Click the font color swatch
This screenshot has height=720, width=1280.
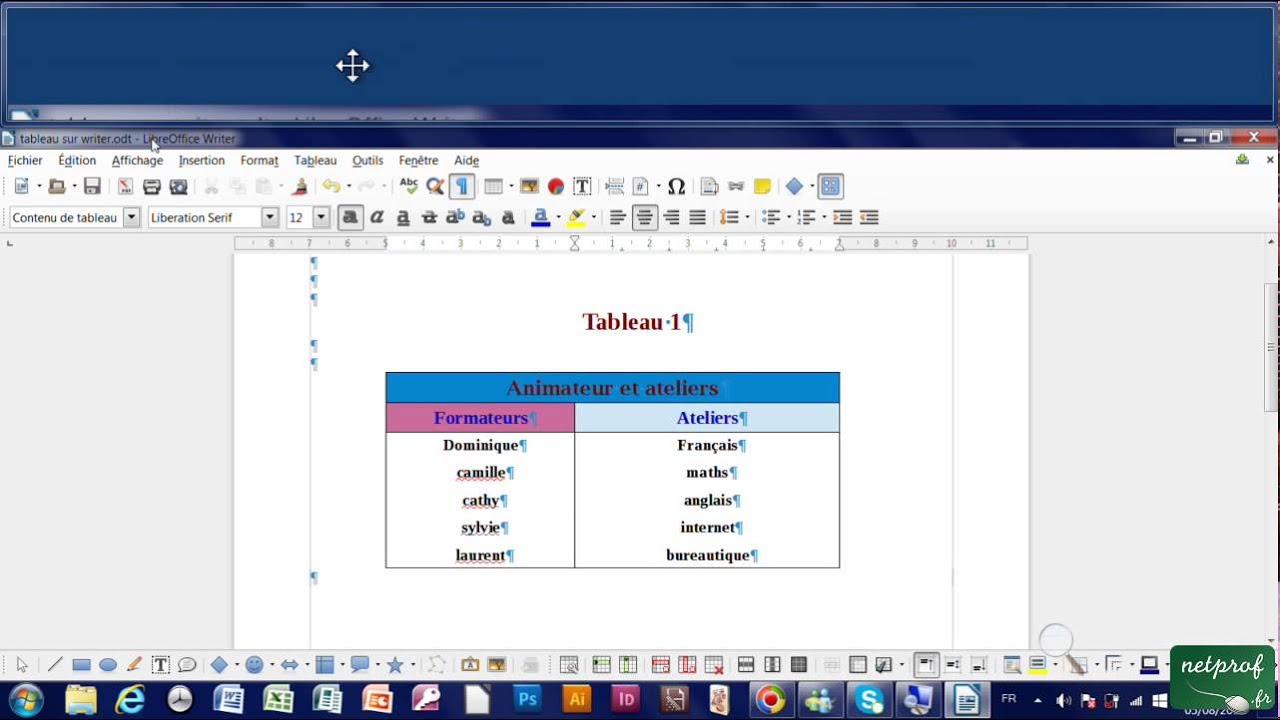pos(541,217)
